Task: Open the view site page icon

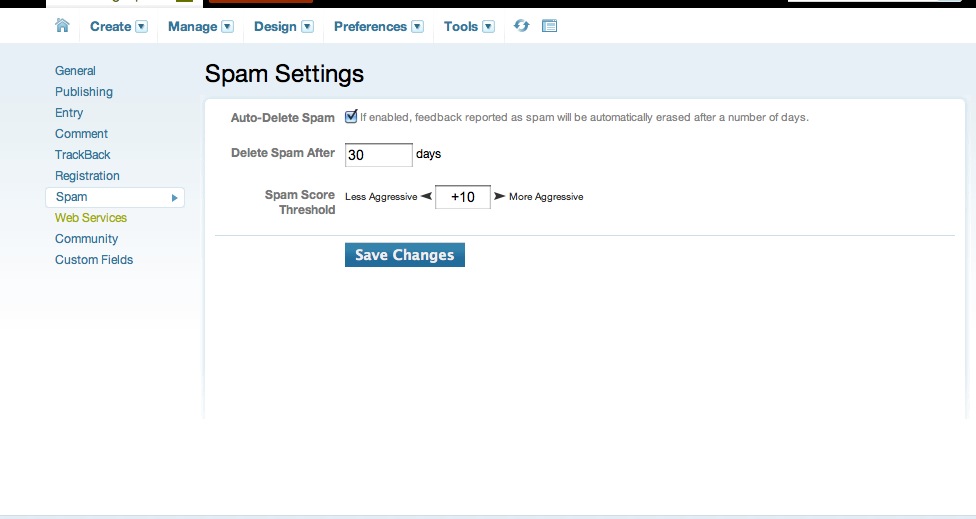Action: [x=549, y=26]
